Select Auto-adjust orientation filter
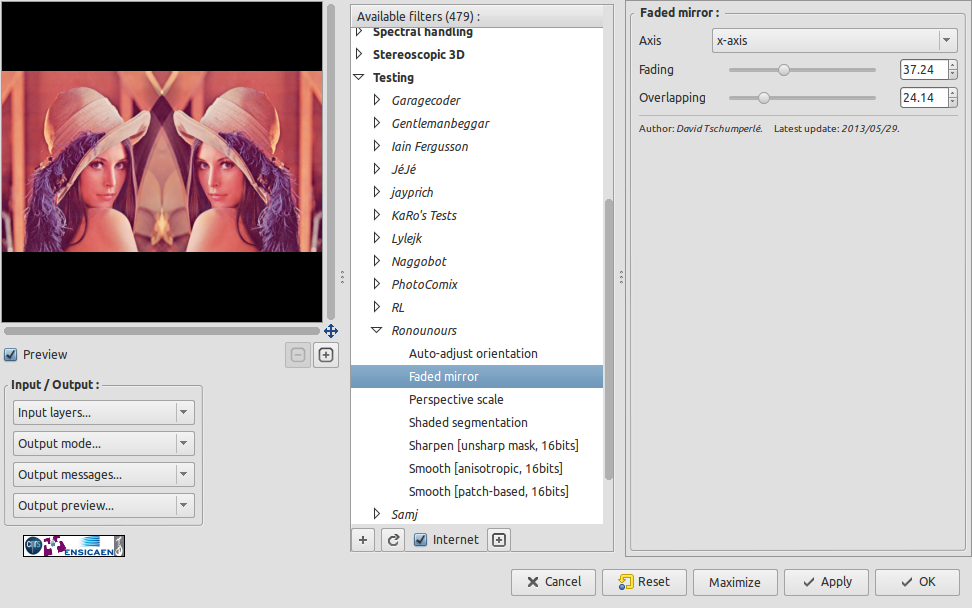Image resolution: width=972 pixels, height=608 pixels. 473,354
